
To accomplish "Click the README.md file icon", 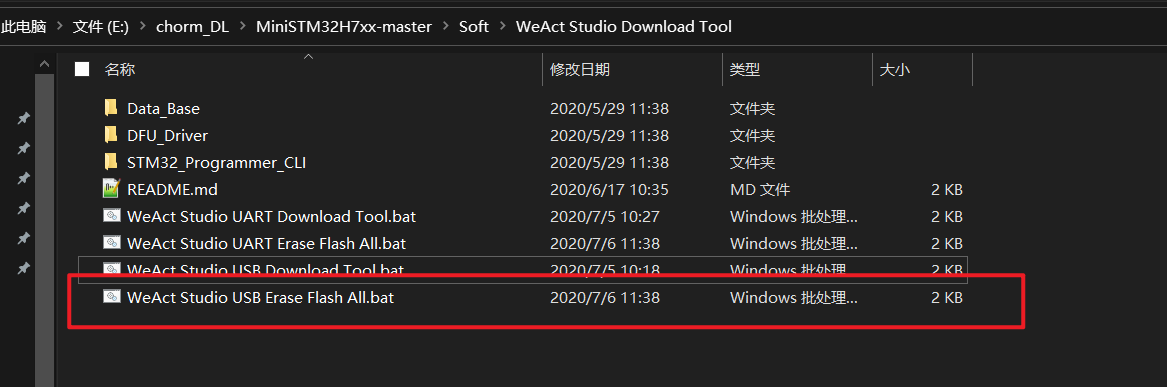I will 112,189.
